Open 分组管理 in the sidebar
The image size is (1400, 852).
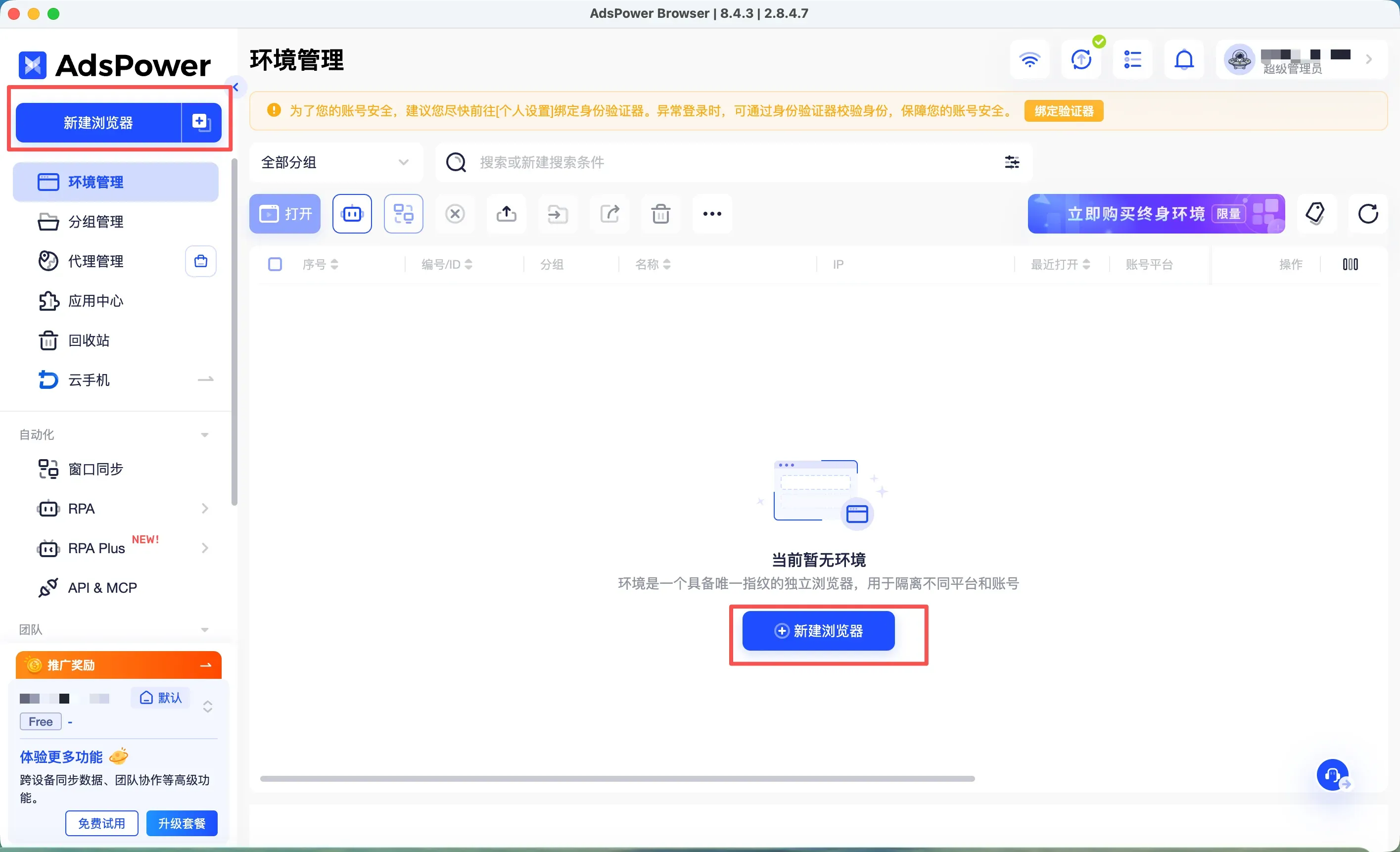coord(115,222)
